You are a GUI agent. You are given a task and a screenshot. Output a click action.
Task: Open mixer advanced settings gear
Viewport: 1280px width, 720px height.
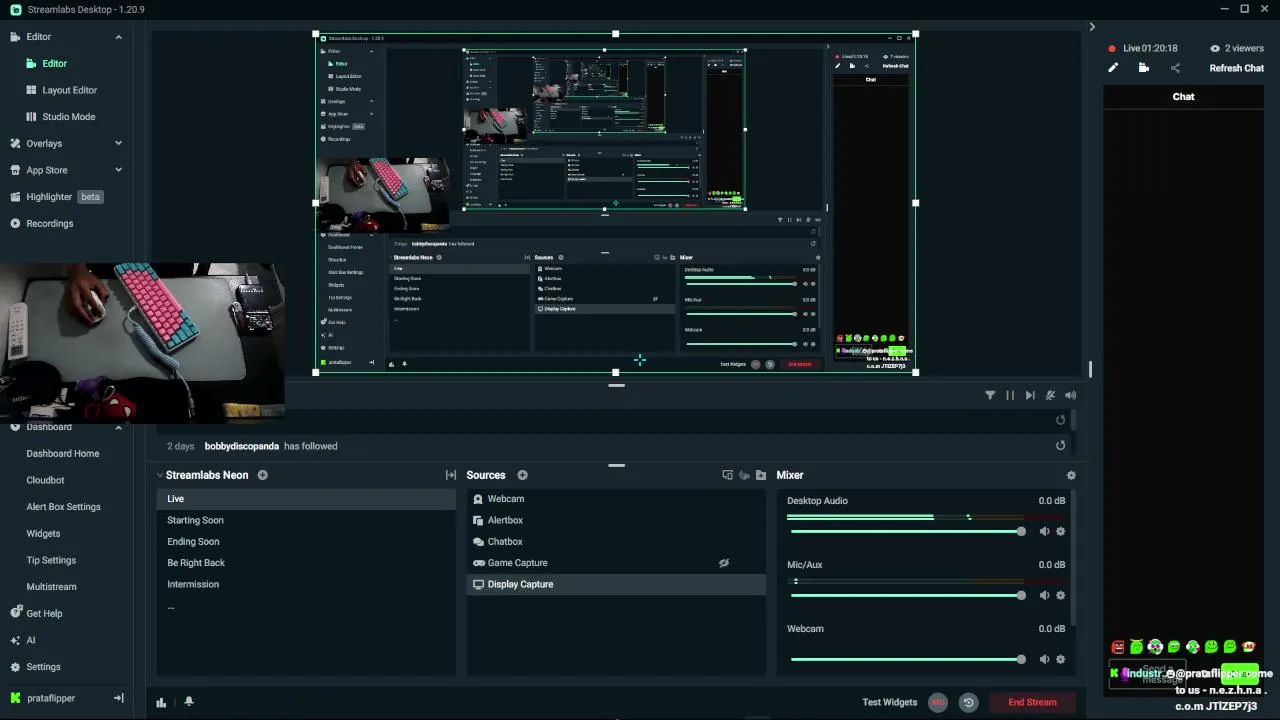tap(1071, 475)
